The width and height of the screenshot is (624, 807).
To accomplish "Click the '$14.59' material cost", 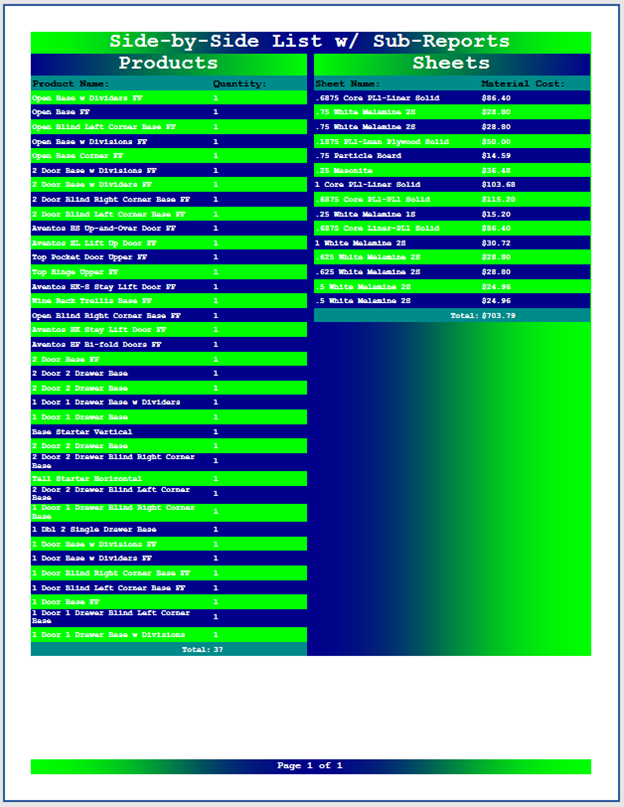I will click(496, 155).
